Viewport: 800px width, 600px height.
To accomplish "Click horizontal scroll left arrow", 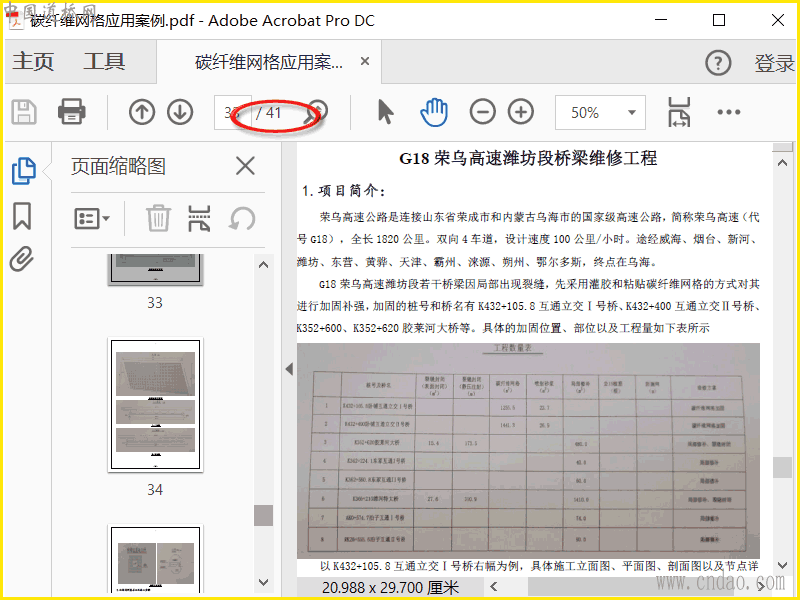I will tap(493, 587).
